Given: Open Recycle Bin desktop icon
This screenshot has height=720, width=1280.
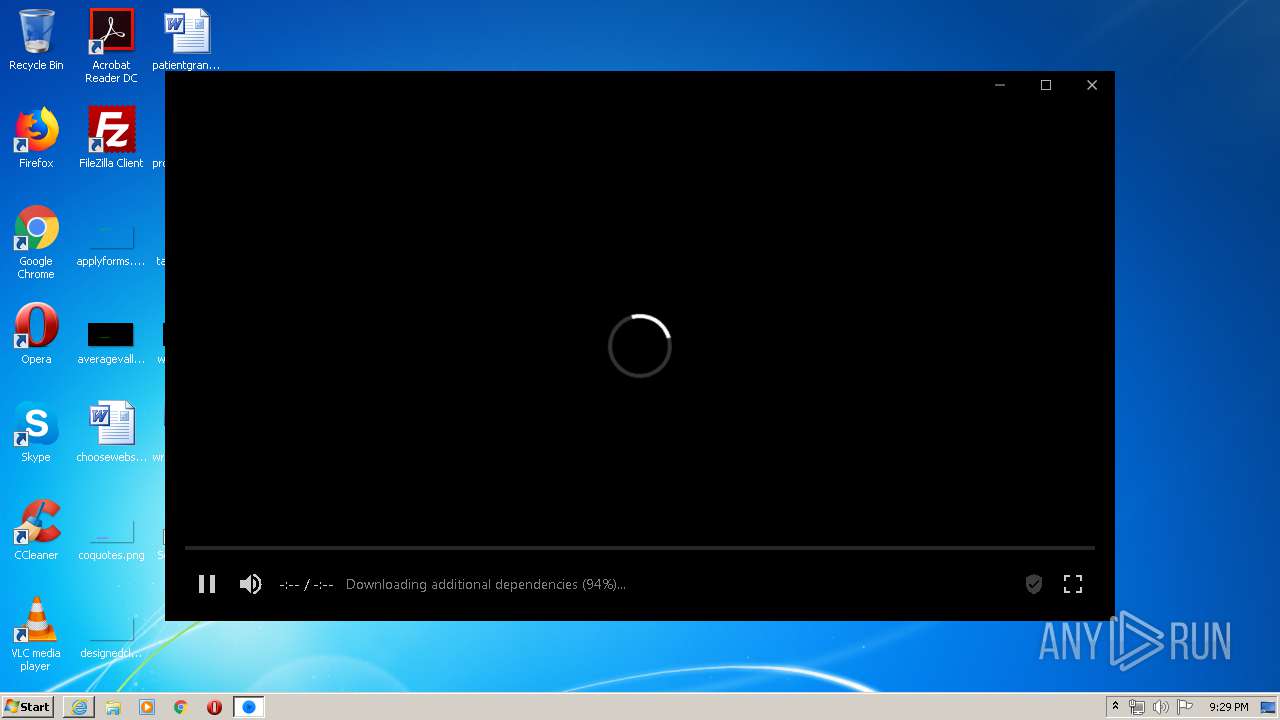Looking at the screenshot, I should pos(36,40).
